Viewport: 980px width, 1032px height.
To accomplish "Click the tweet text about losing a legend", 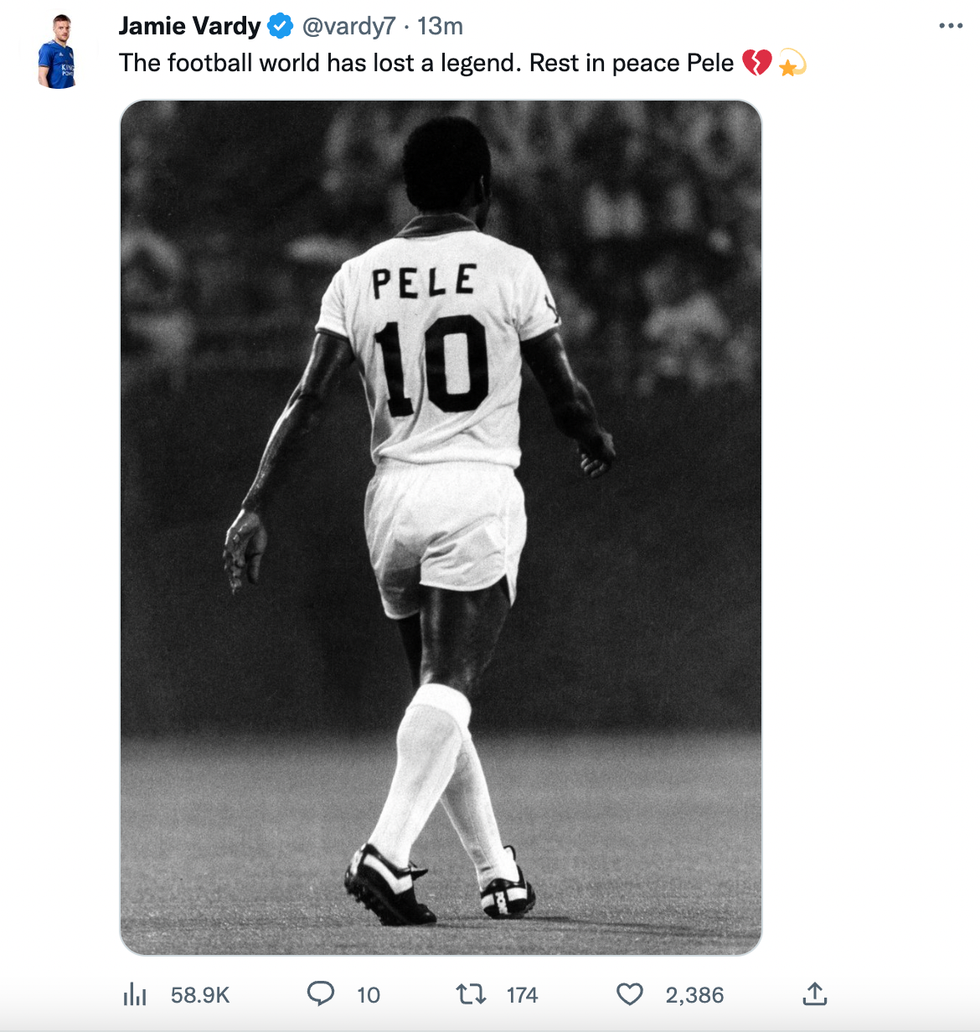I will (x=425, y=63).
